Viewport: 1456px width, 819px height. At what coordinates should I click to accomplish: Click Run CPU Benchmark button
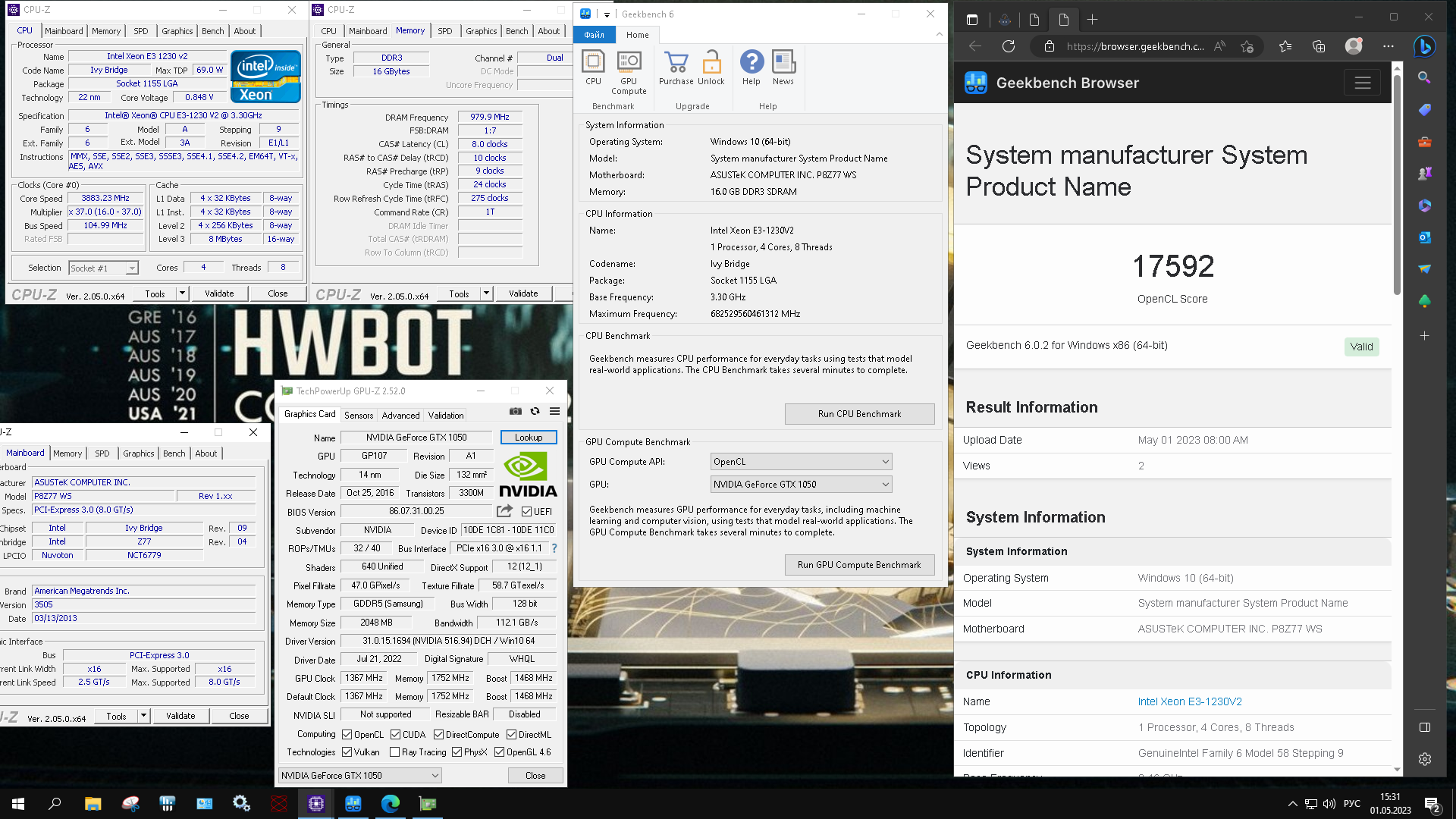[x=859, y=414]
